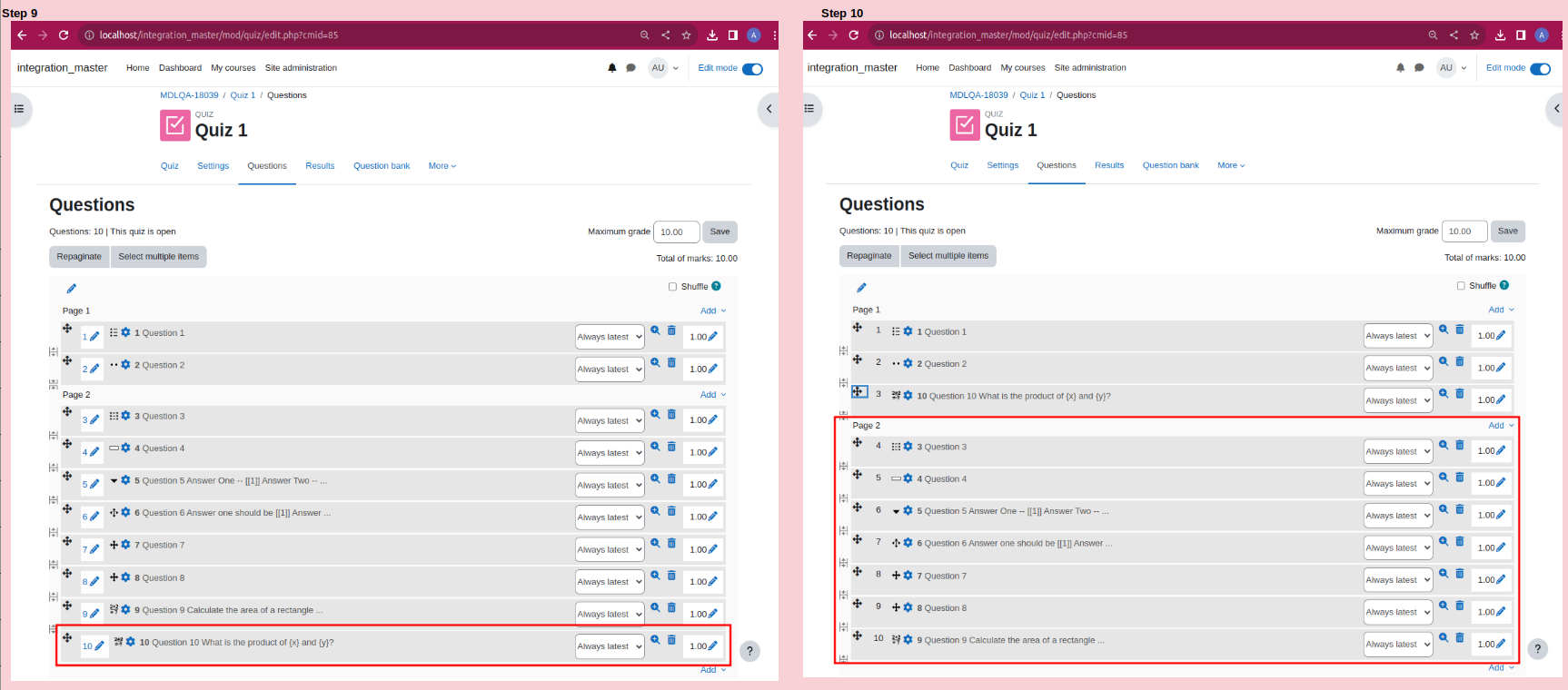
Task: Edit quiz heading pencil icon in Step 10
Action: 861,288
